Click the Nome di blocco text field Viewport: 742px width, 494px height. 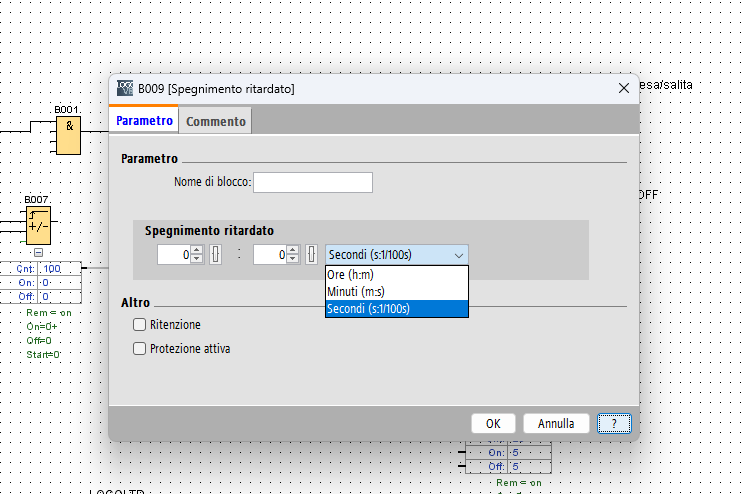pyautogui.click(x=313, y=182)
